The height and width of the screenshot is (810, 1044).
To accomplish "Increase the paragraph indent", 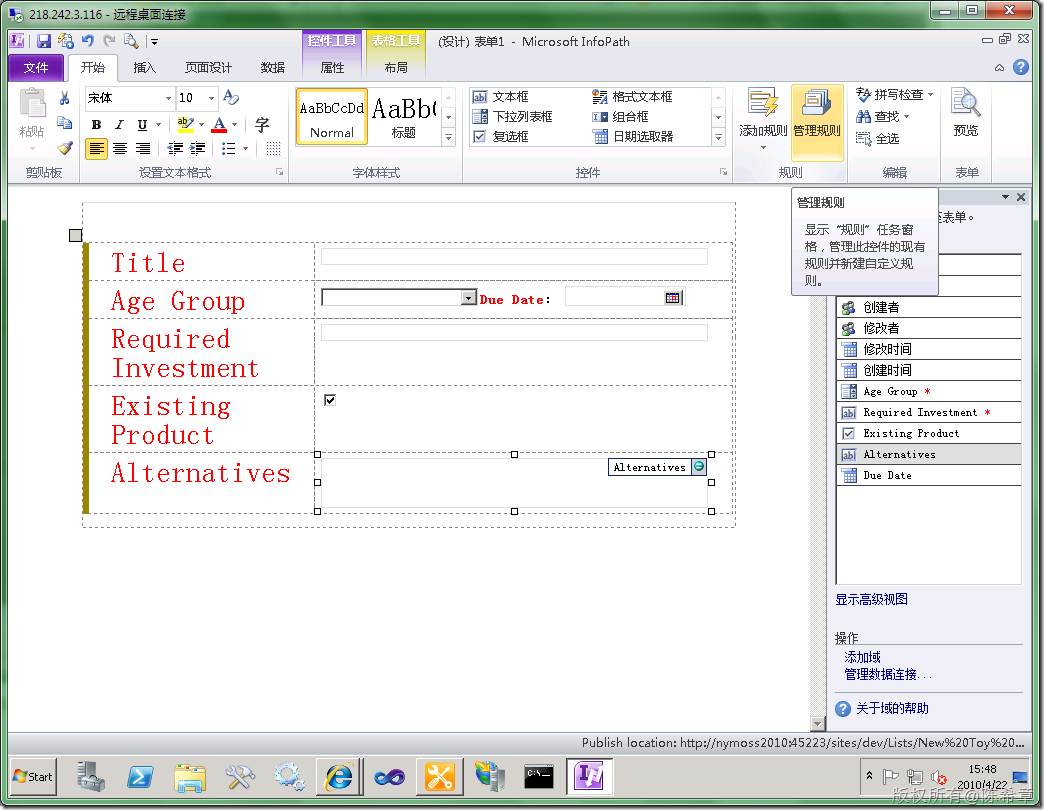I will pos(198,148).
